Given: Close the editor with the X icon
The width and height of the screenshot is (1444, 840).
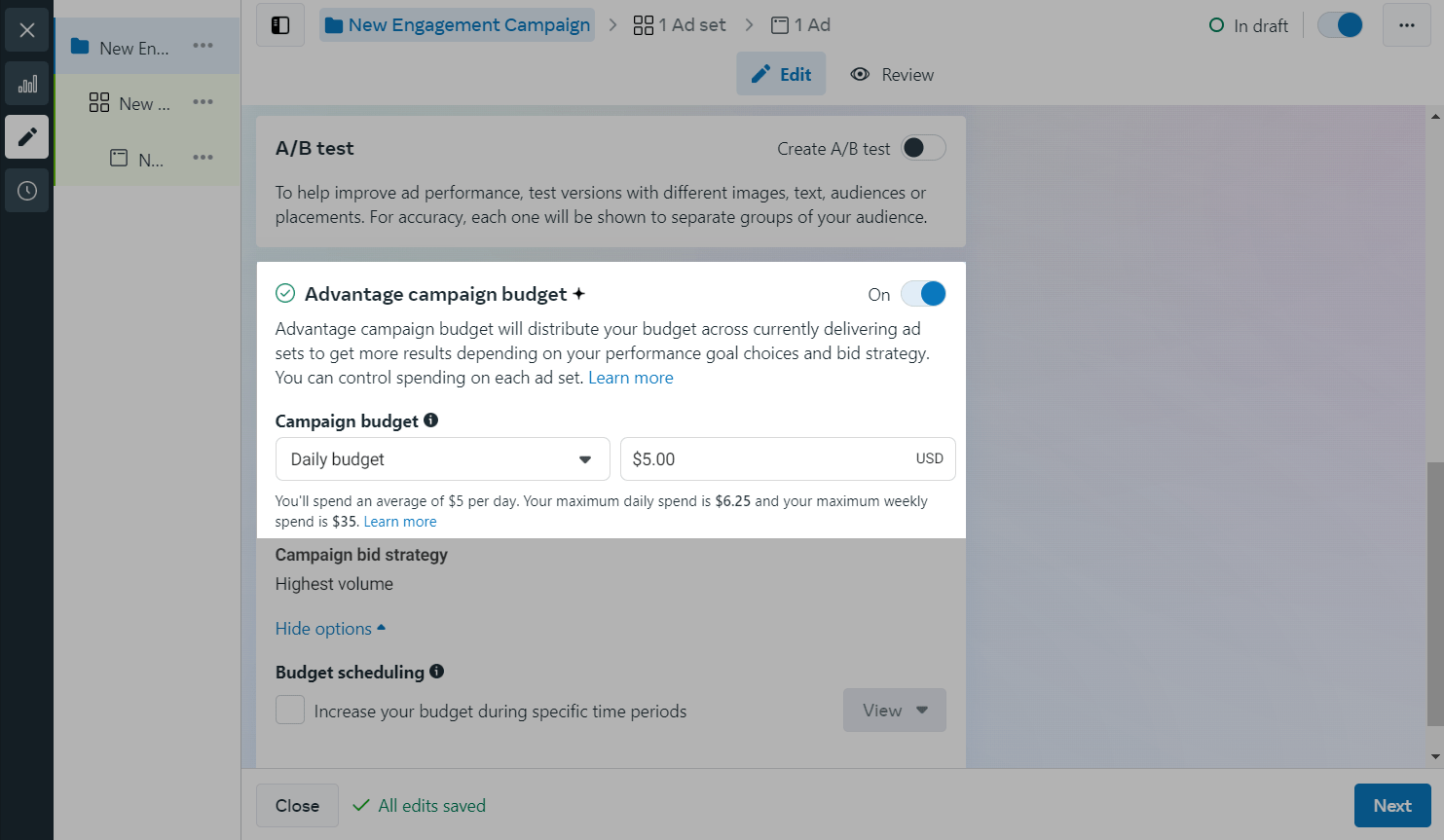Looking at the screenshot, I should coord(27,30).
